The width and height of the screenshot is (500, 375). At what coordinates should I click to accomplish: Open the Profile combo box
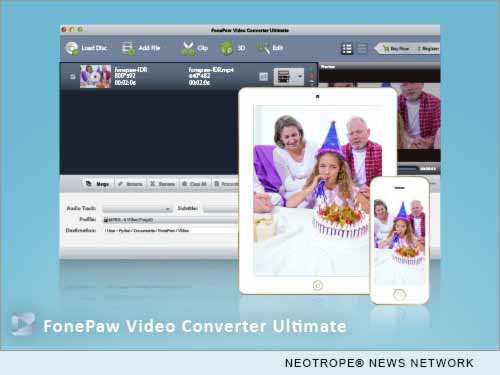pyautogui.click(x=170, y=220)
